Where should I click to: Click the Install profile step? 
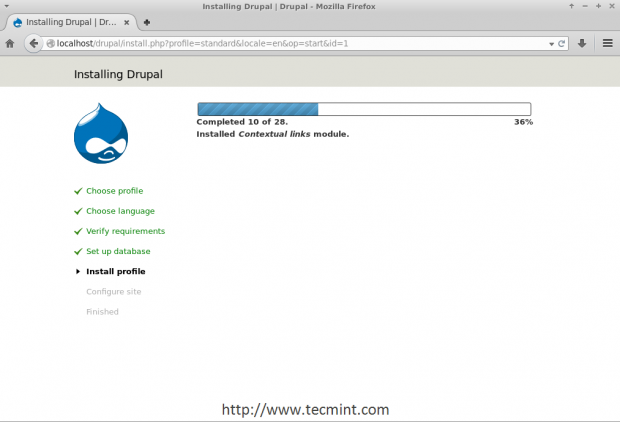116,272
